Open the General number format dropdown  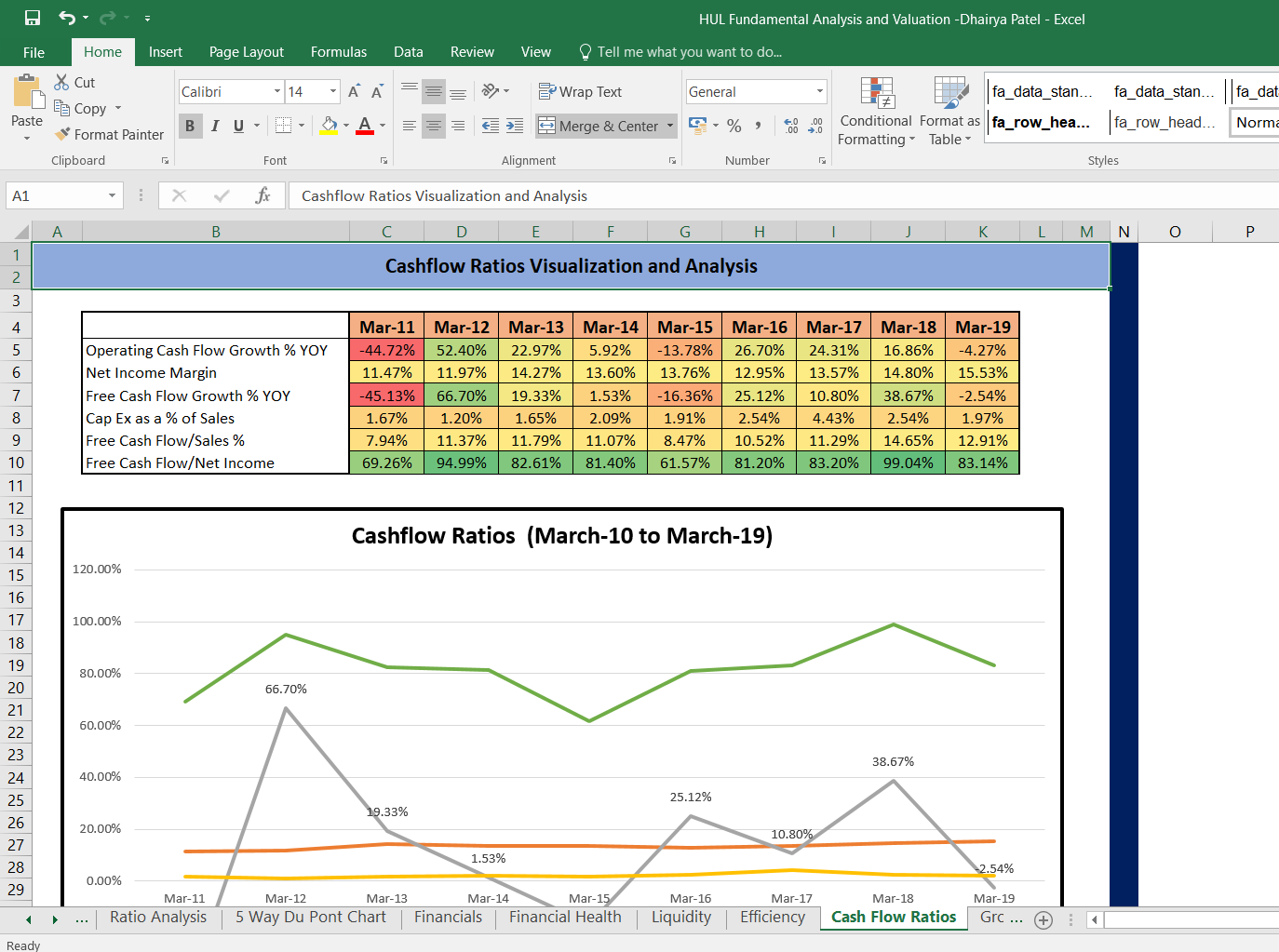[820, 91]
